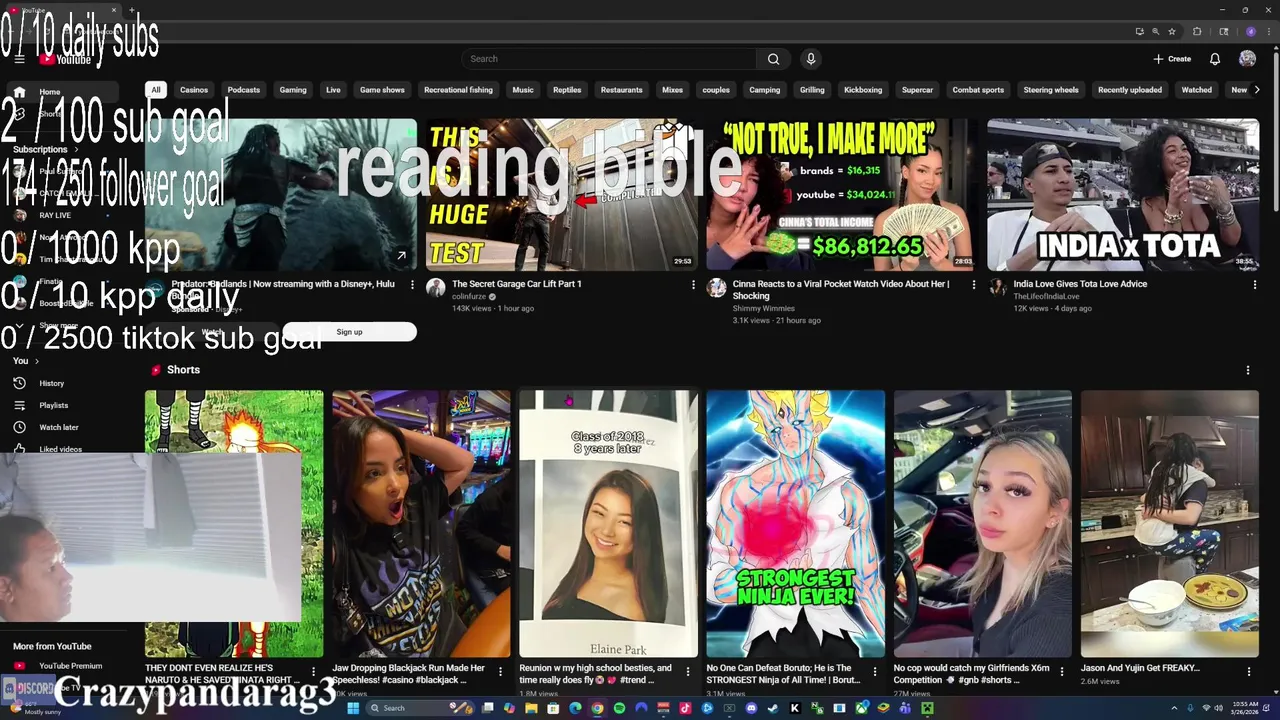Select the Podcasts filter chip
Viewport: 1280px width, 720px height.
(x=243, y=90)
